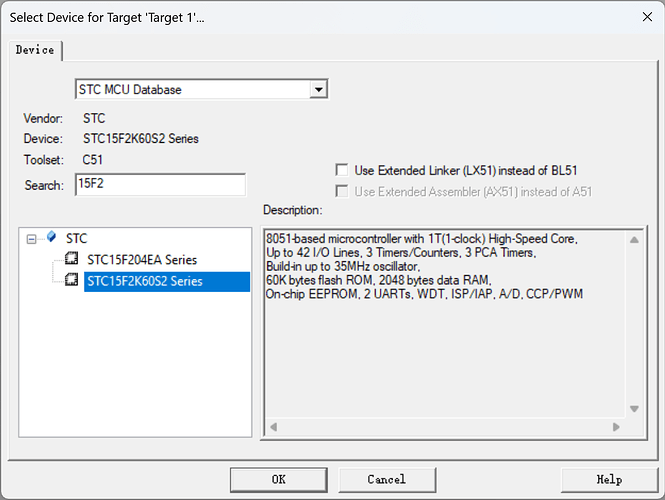Viewport: 665px width, 500px height.
Task: Click the Device value 'STC15F2K60S2 Series' text
Action: [140, 139]
